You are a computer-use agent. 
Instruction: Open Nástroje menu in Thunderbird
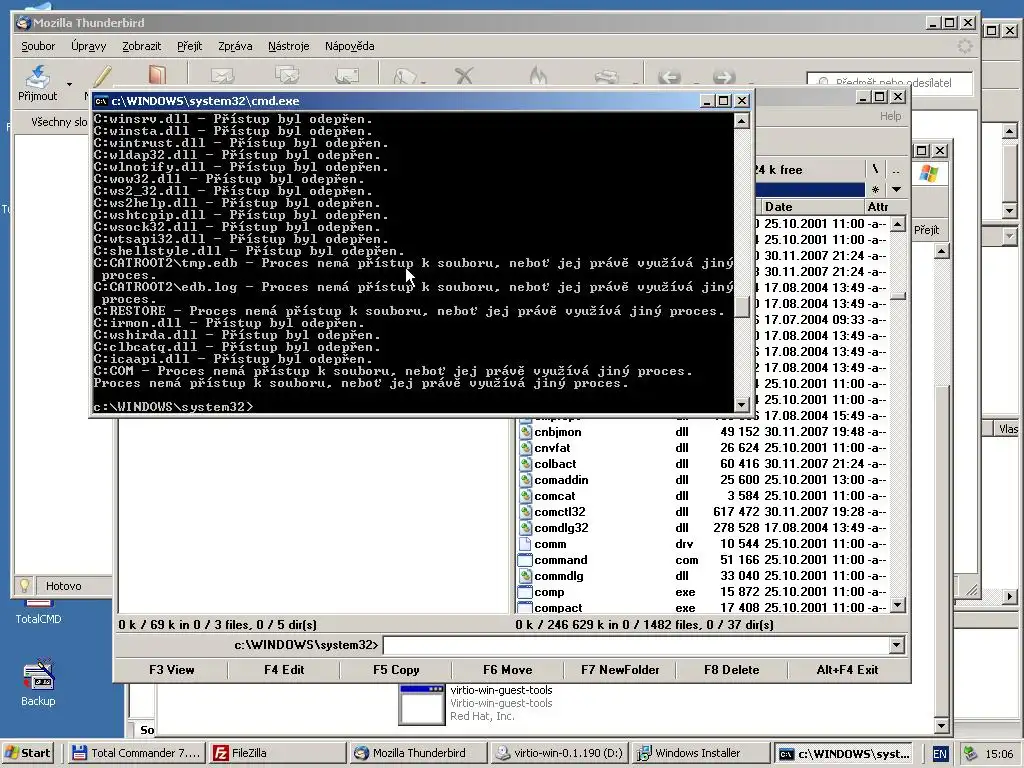point(289,46)
